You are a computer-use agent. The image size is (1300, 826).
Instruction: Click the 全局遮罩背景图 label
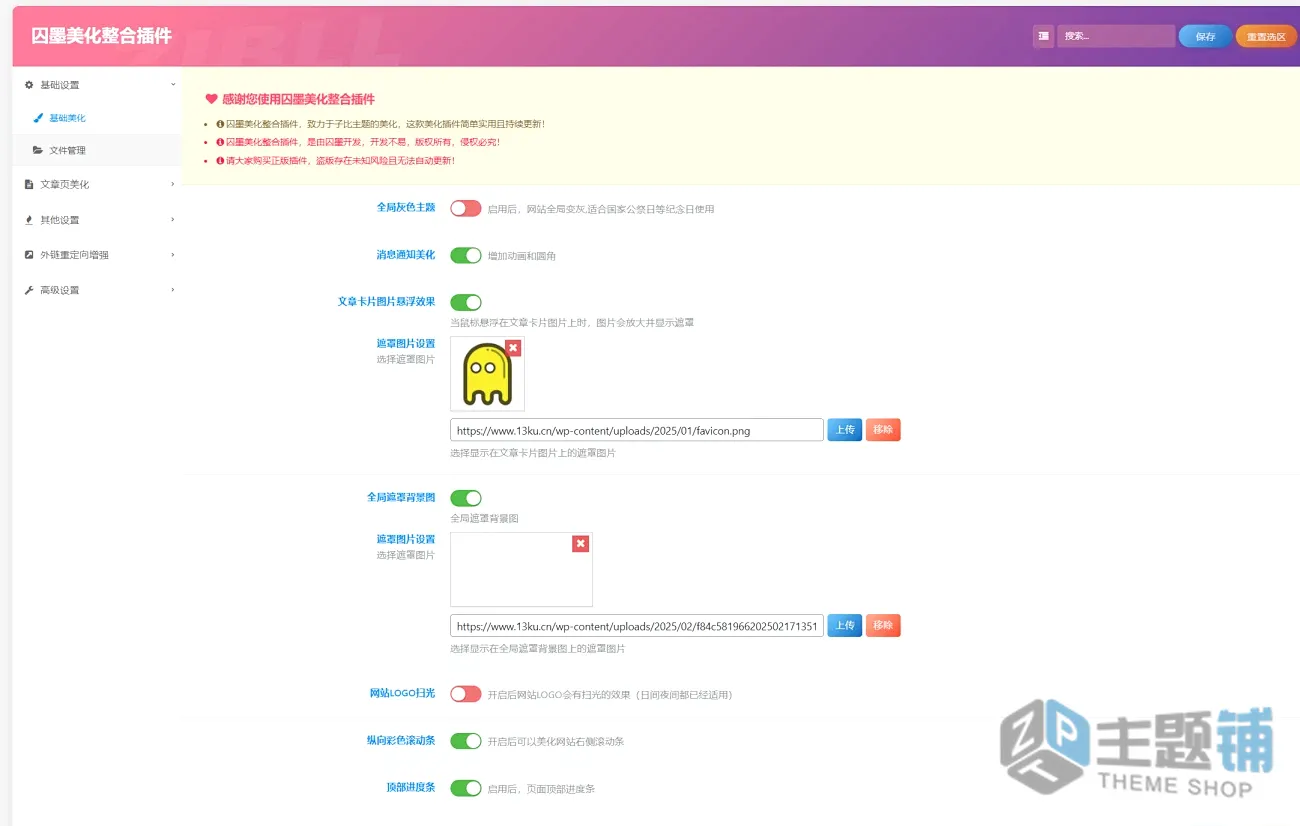pos(401,497)
